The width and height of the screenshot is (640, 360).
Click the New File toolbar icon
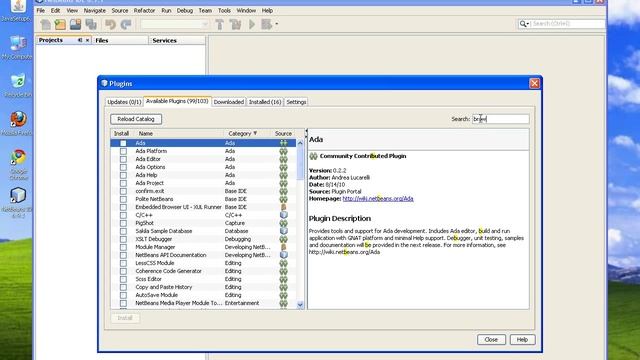45,24
